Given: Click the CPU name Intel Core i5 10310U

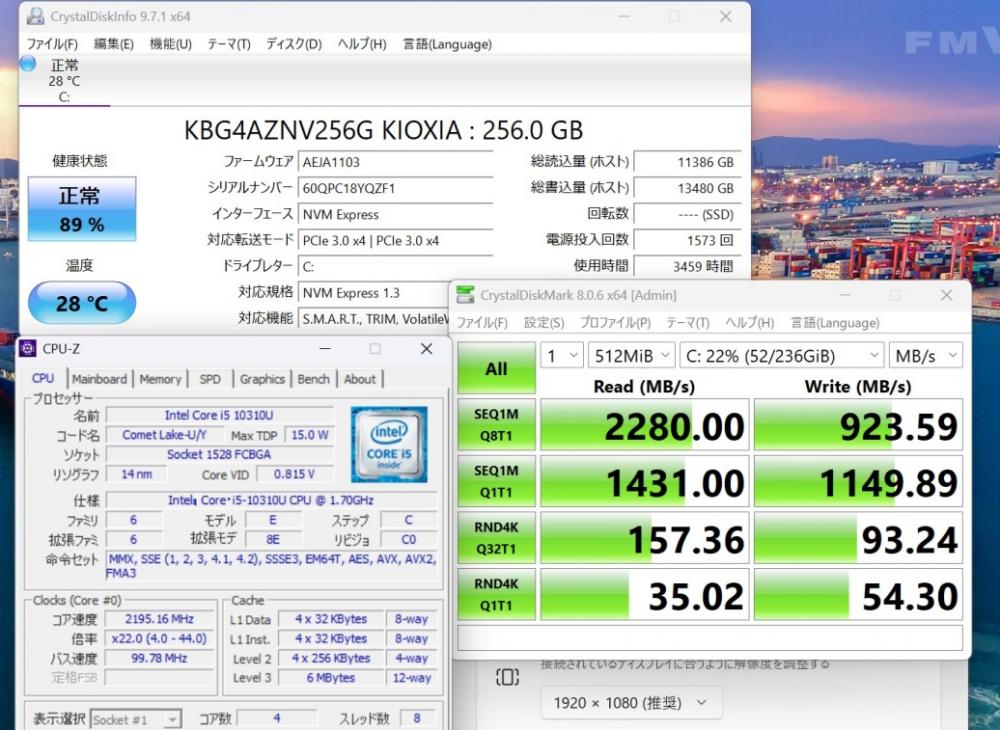Looking at the screenshot, I should click(x=219, y=415).
